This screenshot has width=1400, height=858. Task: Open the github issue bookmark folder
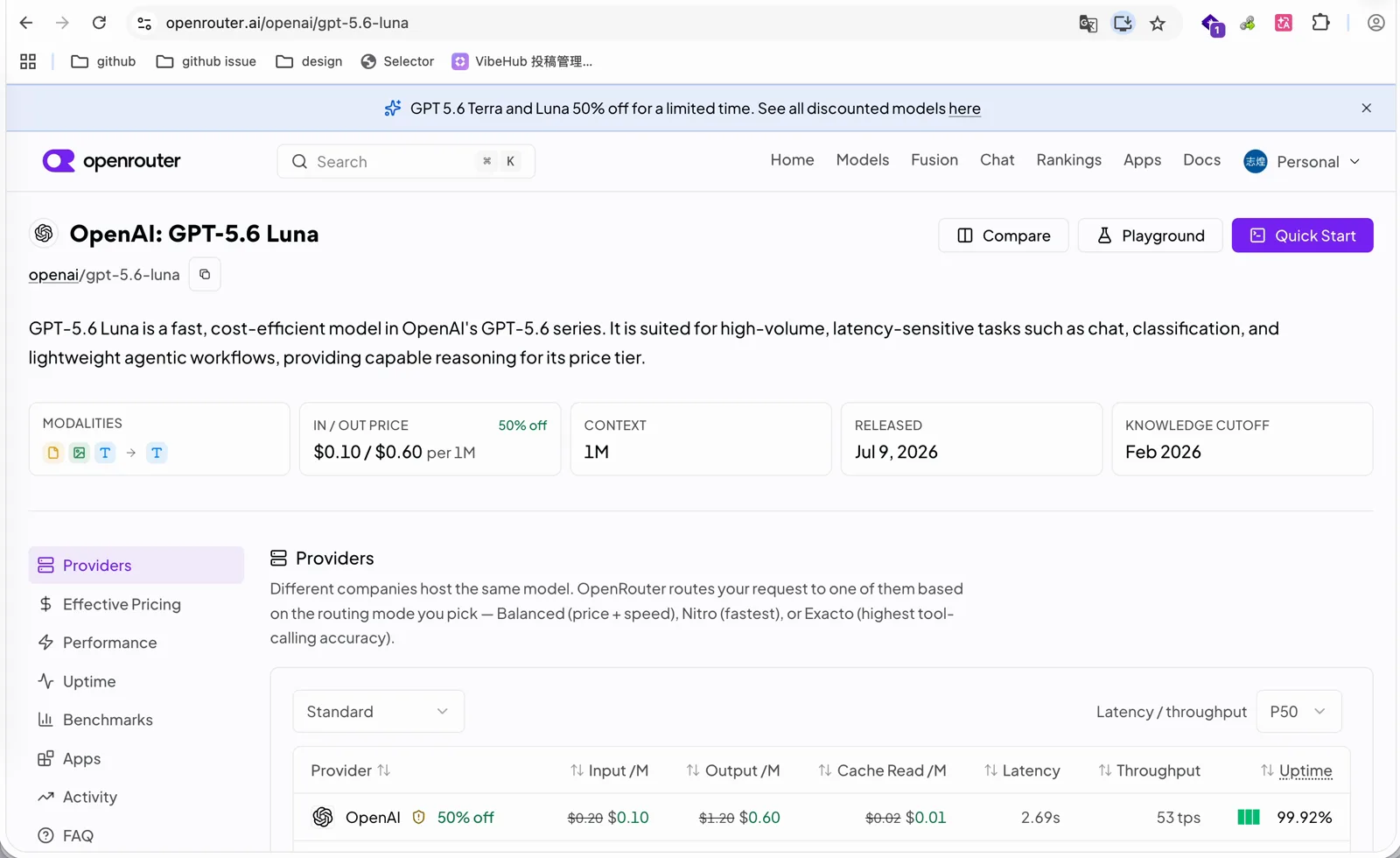(206, 61)
